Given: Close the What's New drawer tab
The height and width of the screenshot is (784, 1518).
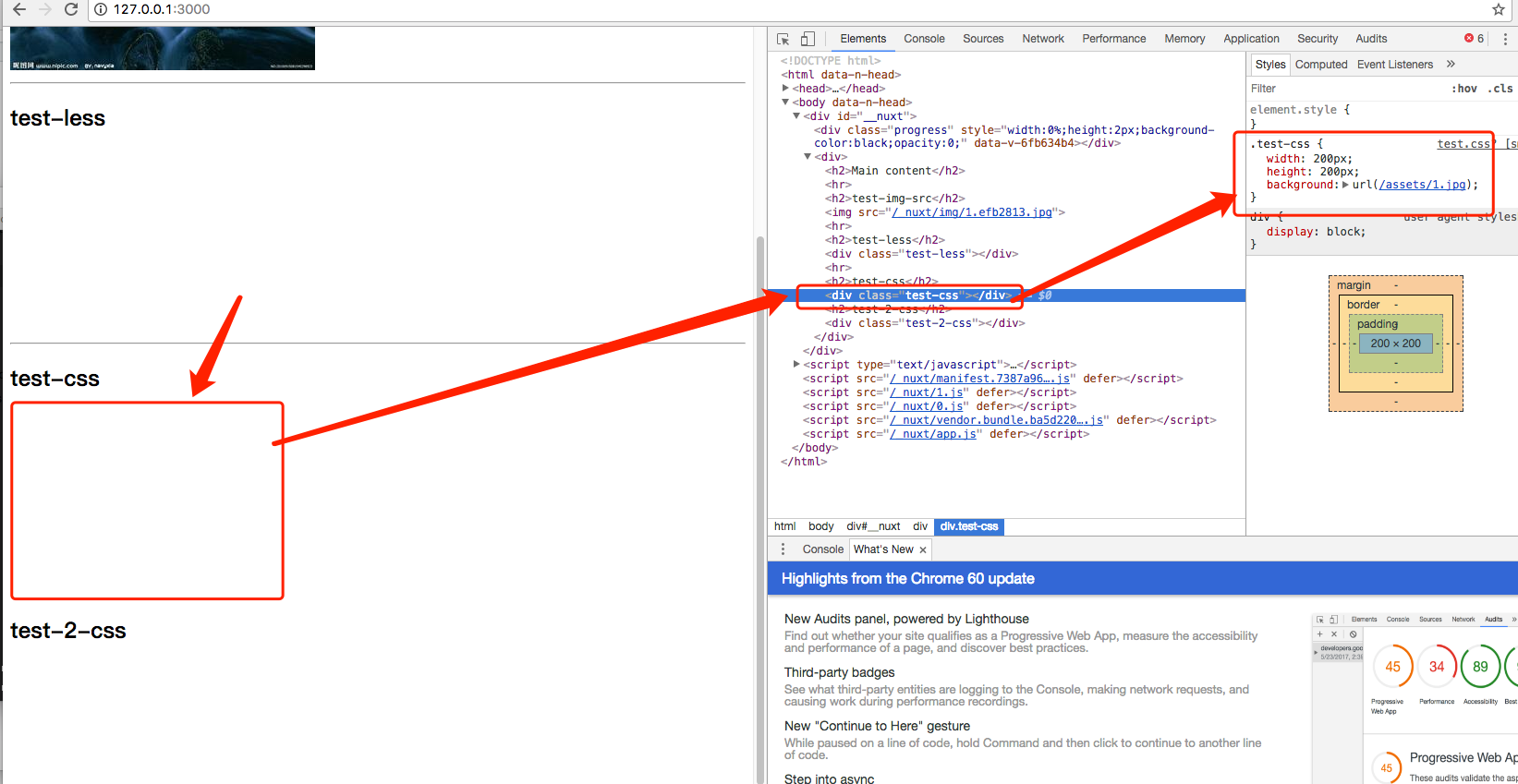Looking at the screenshot, I should (x=923, y=549).
